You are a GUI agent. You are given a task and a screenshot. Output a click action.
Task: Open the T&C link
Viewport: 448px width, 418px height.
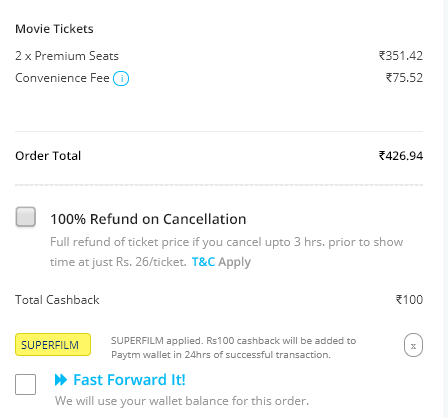coord(203,262)
